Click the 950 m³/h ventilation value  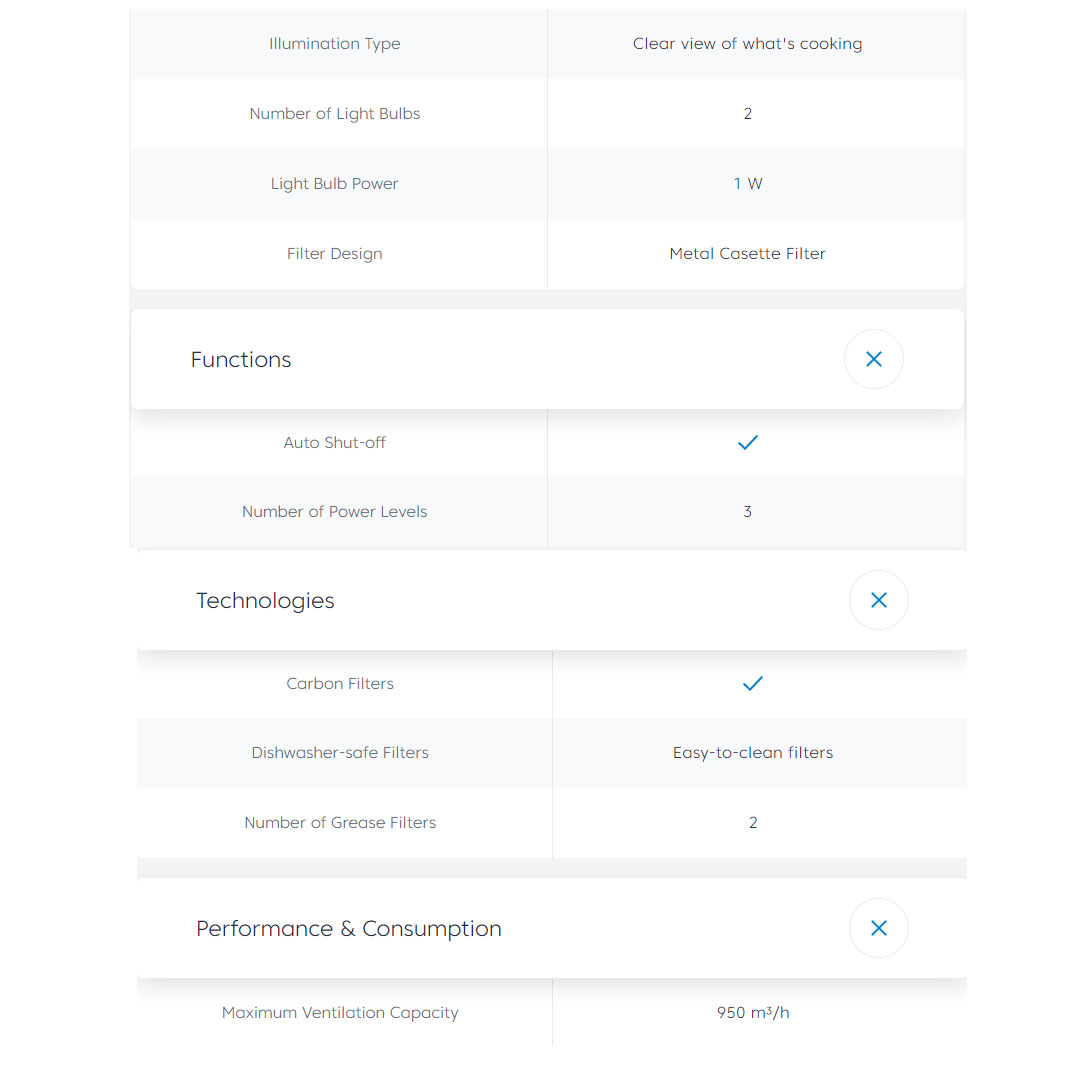752,1013
